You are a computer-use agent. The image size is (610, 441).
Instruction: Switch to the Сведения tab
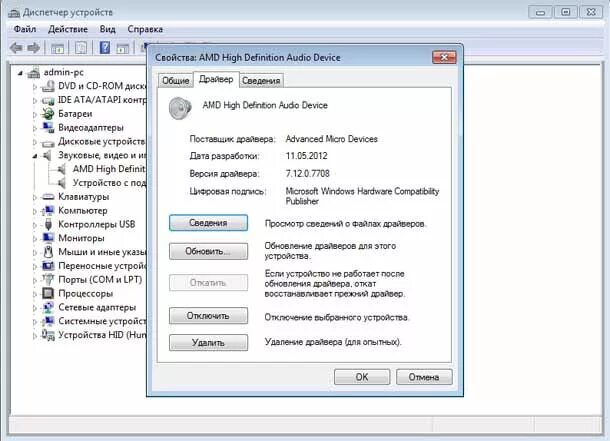(x=261, y=80)
